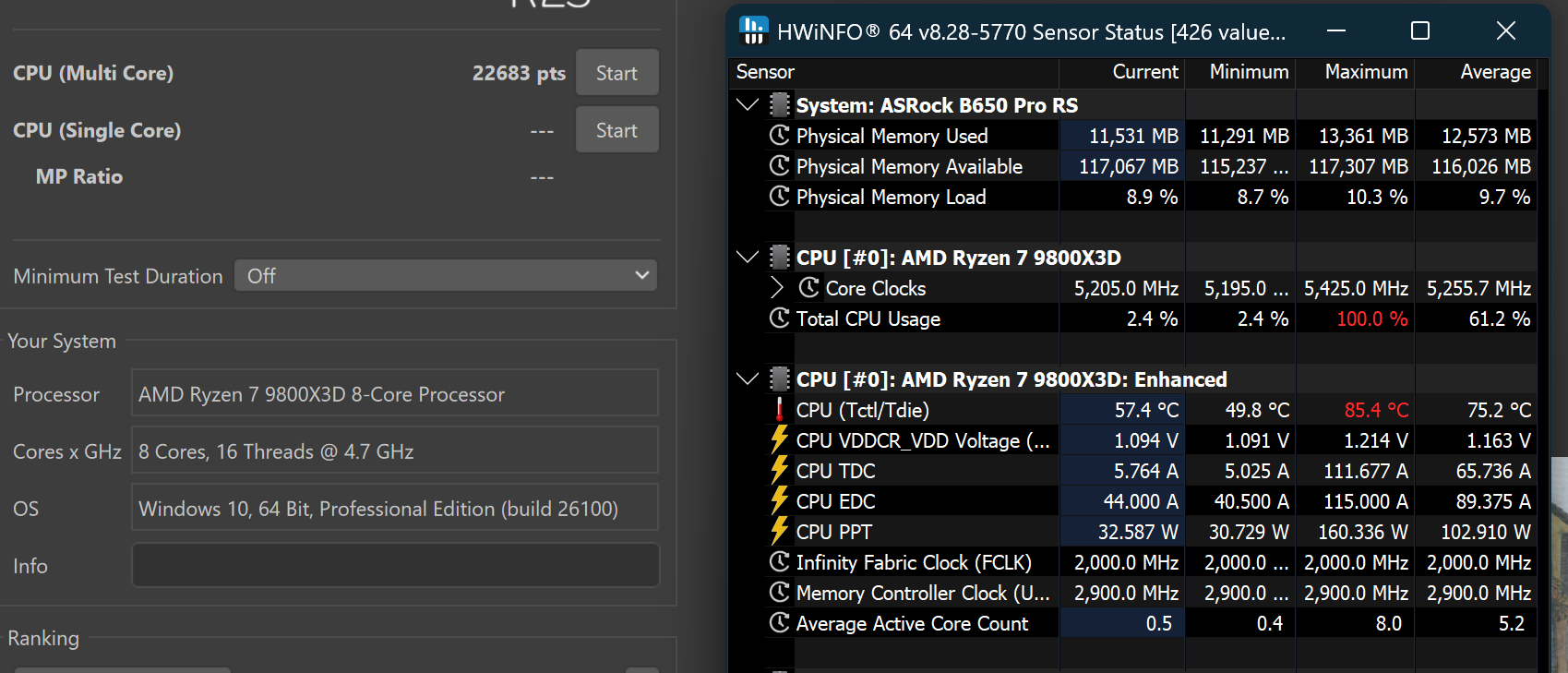This screenshot has height=673, width=1568.
Task: Click the clock icon for Physical Memory Used
Action: (780, 135)
